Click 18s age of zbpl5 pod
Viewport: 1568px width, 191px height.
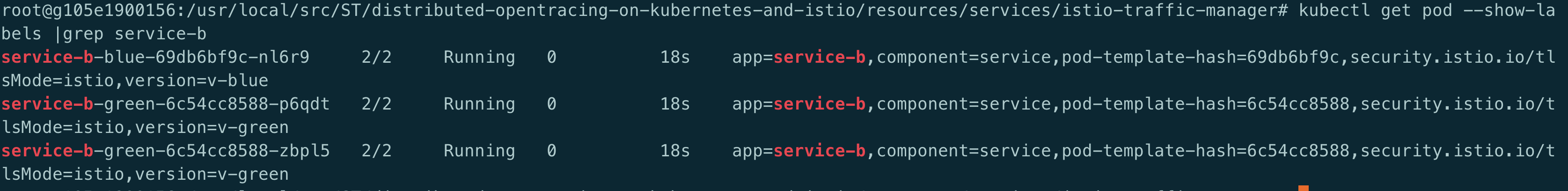(x=676, y=151)
